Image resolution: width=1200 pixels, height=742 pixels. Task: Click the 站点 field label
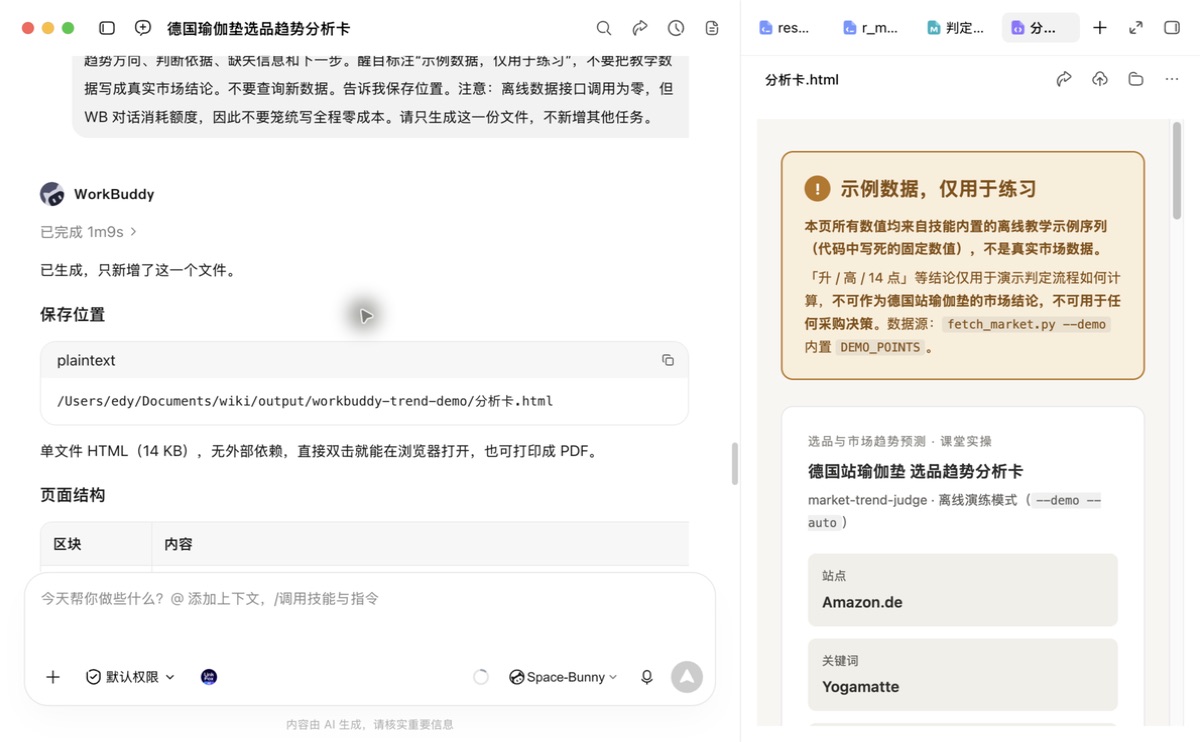tap(834, 576)
